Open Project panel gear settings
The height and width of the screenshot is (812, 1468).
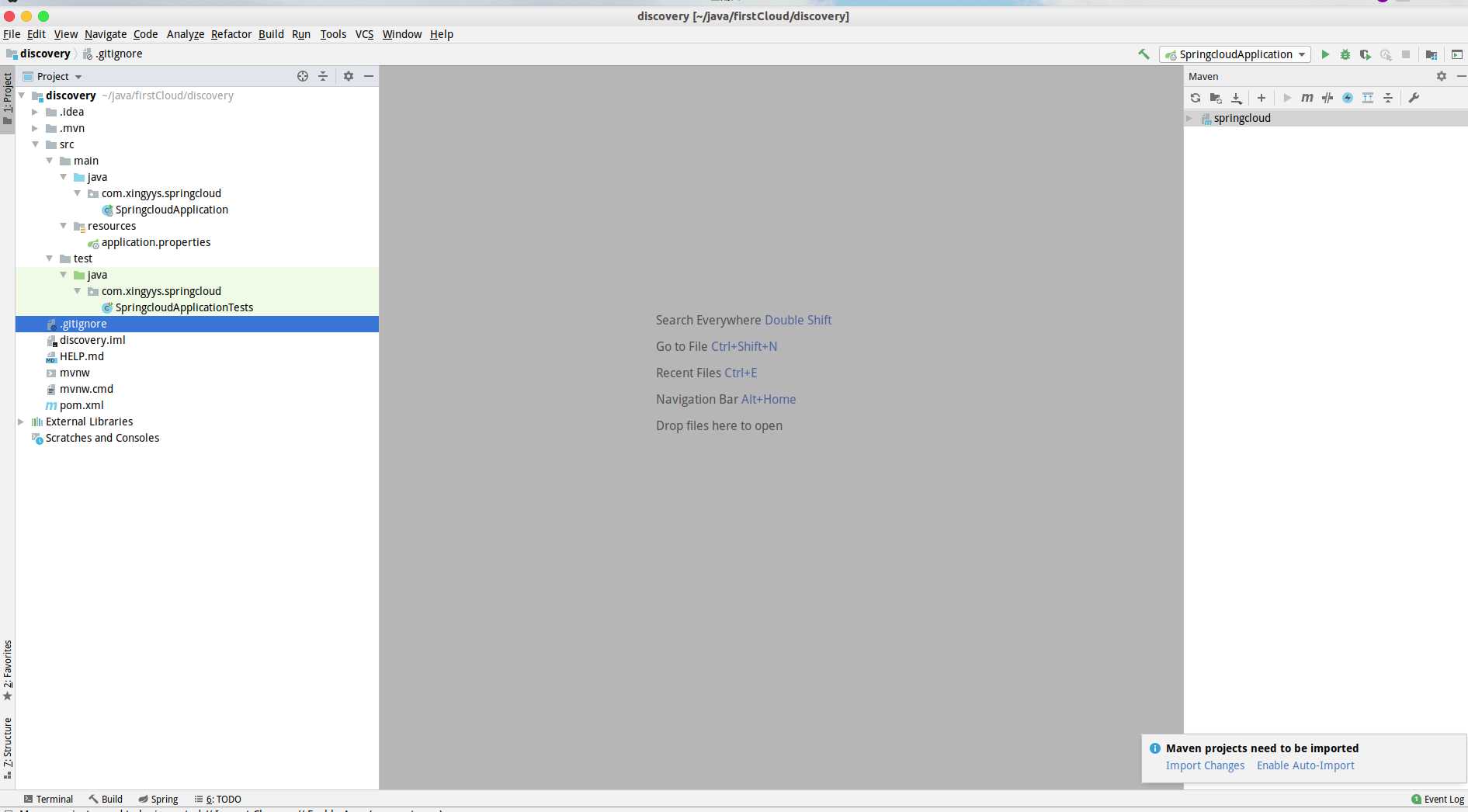(349, 76)
